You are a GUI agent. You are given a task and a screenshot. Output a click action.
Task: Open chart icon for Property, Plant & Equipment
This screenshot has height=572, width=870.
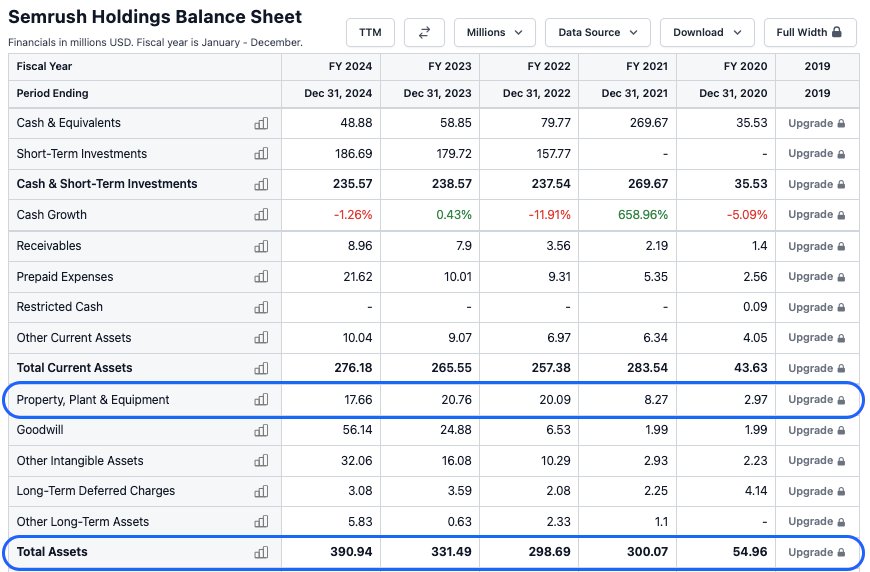[261, 399]
